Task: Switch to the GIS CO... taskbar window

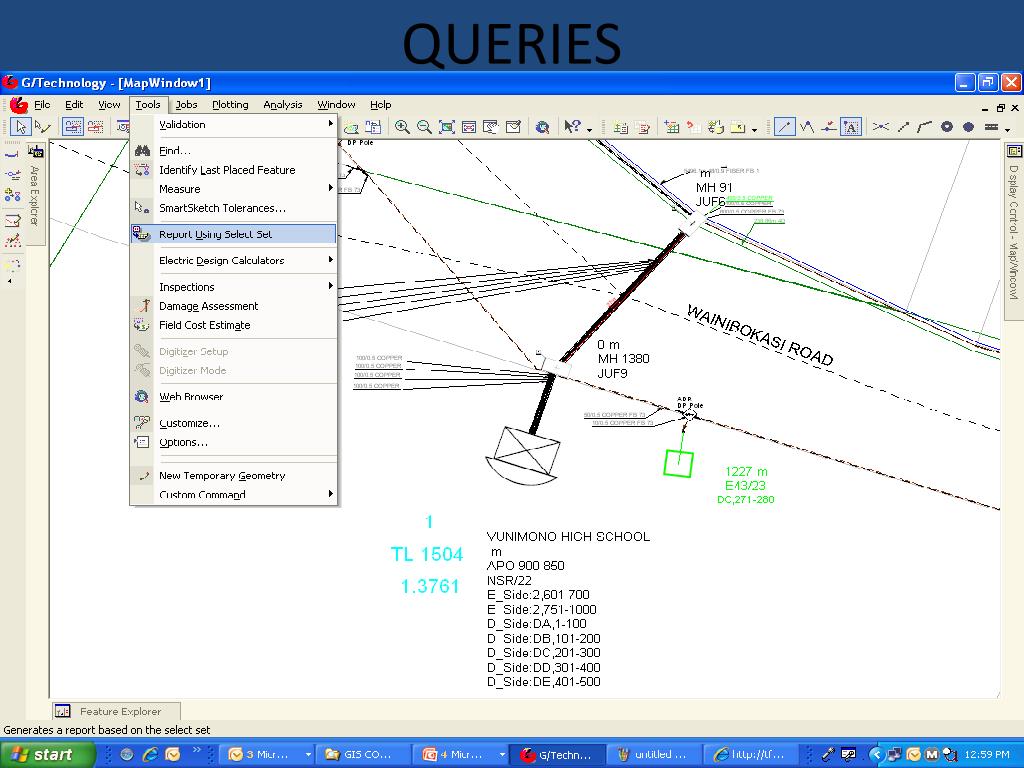Action: click(x=364, y=754)
